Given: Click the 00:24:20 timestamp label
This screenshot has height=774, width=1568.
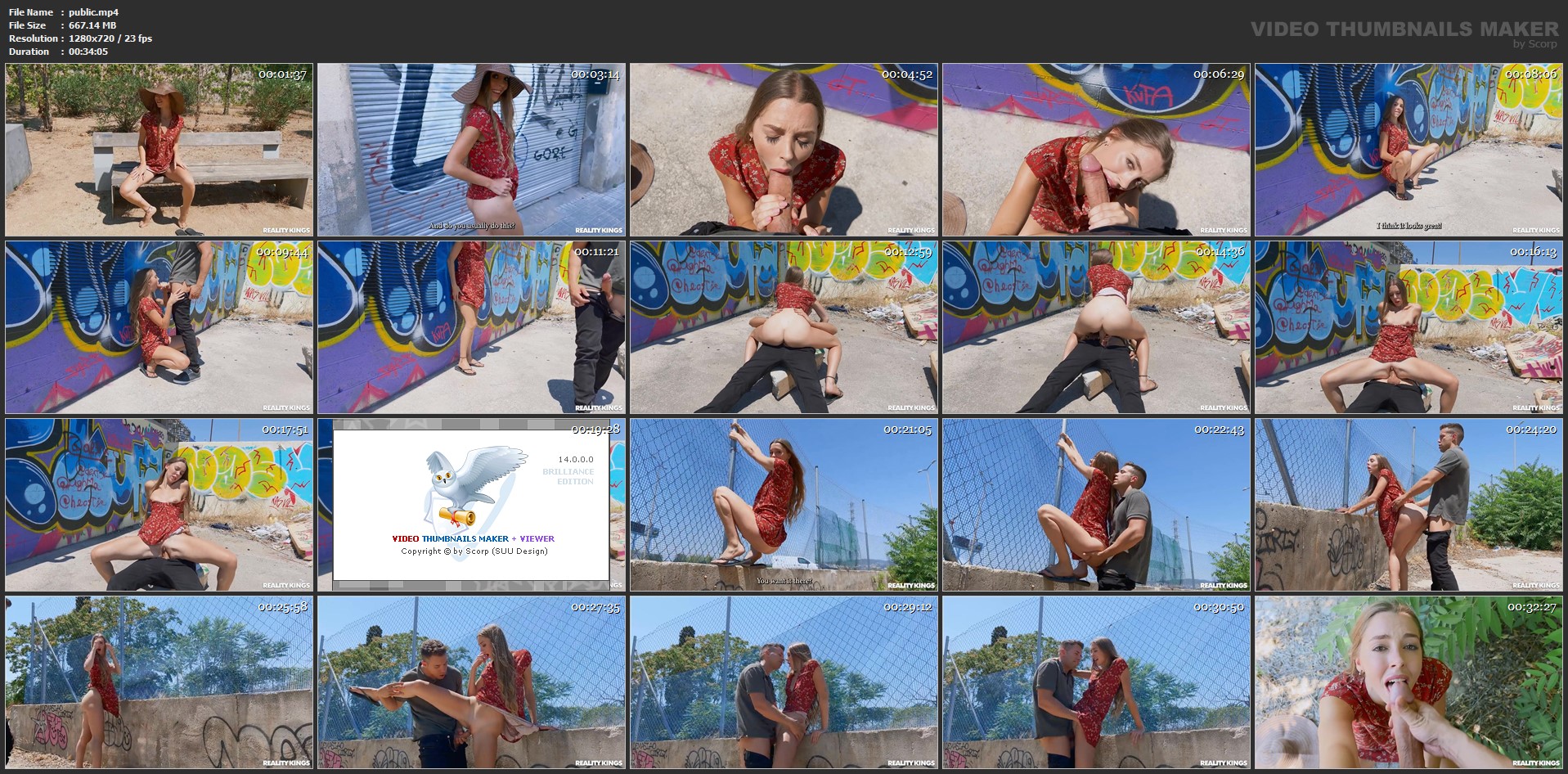Looking at the screenshot, I should coord(1531,430).
